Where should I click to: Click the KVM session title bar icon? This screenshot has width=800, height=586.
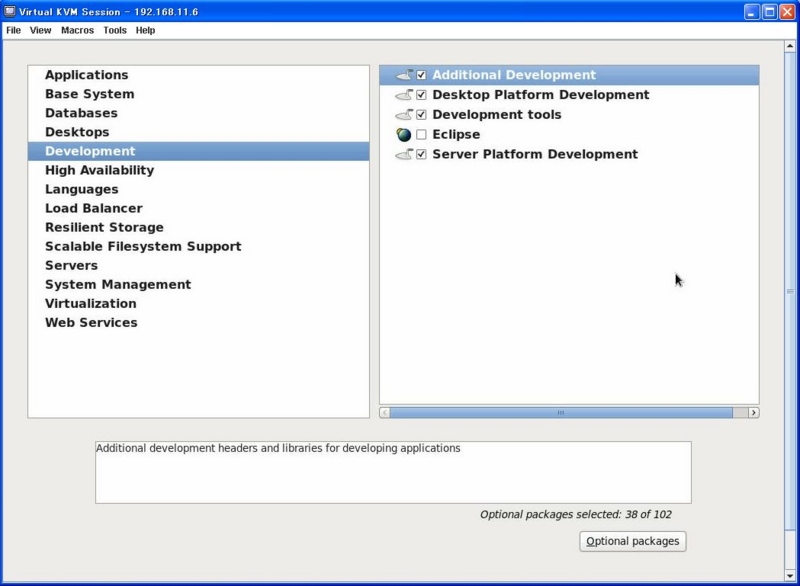click(10, 11)
